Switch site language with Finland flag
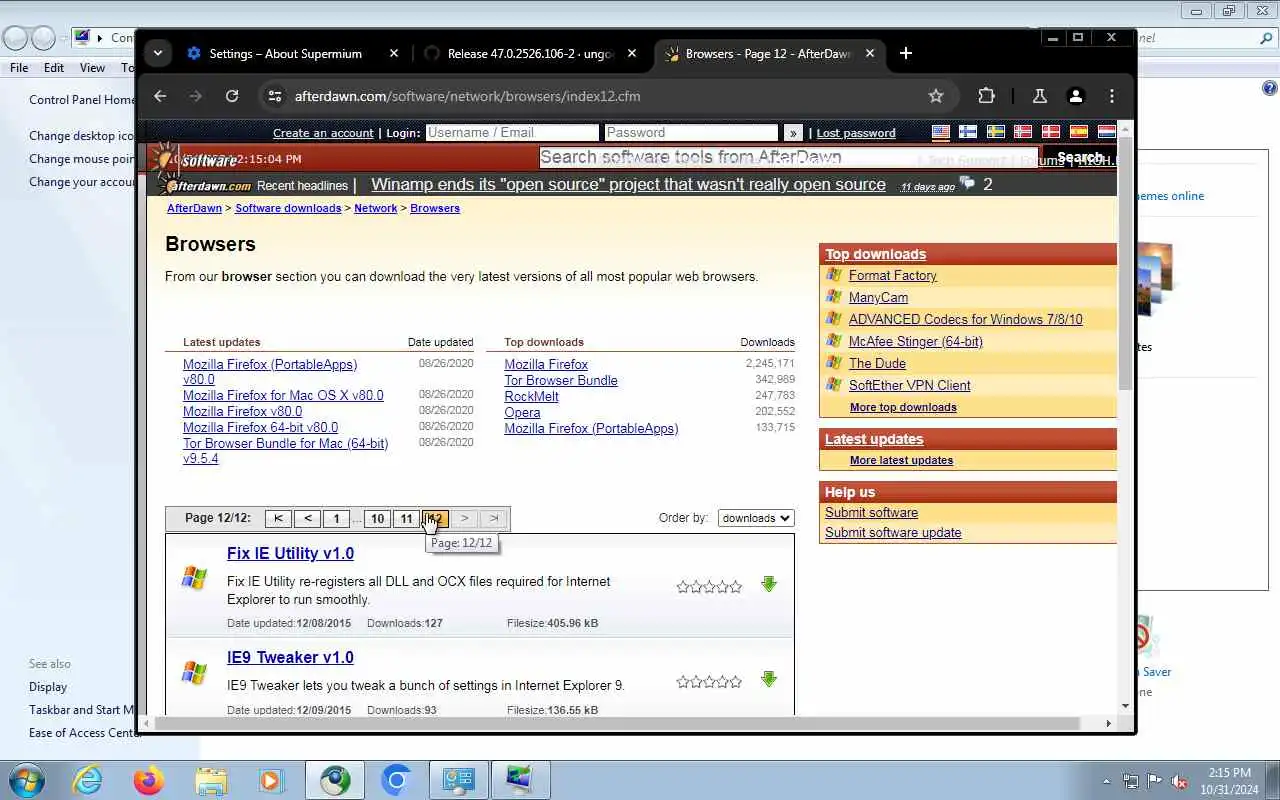Image resolution: width=1280 pixels, height=800 pixels. [968, 132]
